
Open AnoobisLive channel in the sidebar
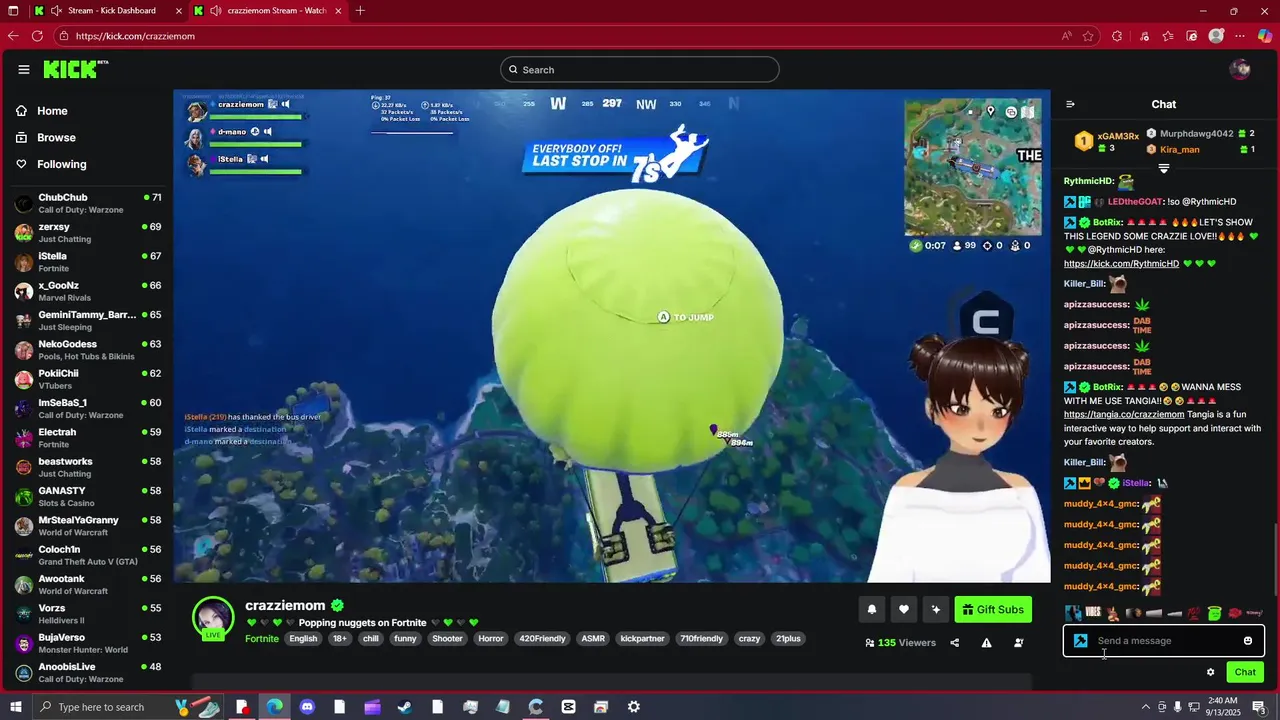(x=88, y=673)
